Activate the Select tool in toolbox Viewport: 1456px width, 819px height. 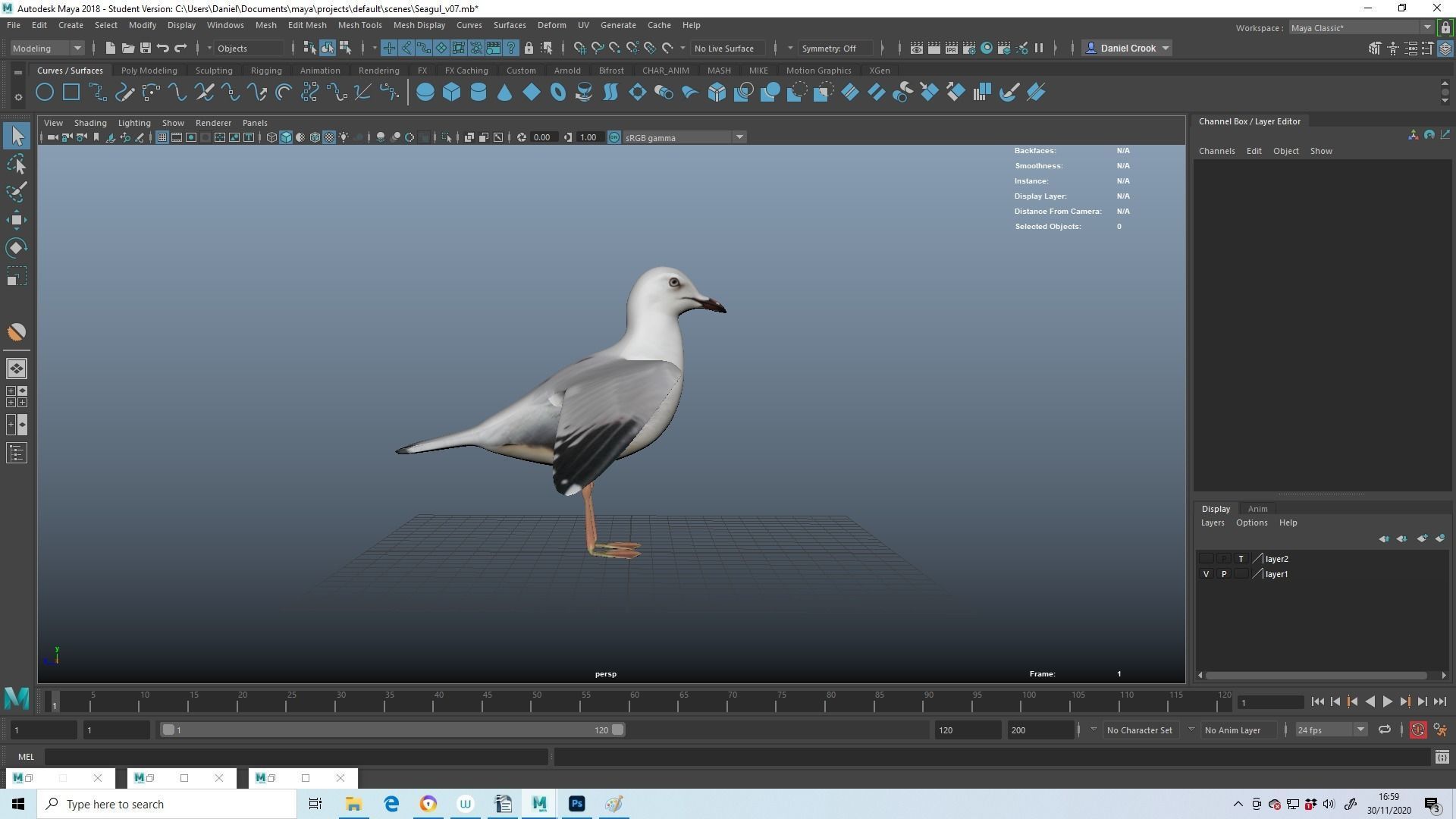click(17, 136)
